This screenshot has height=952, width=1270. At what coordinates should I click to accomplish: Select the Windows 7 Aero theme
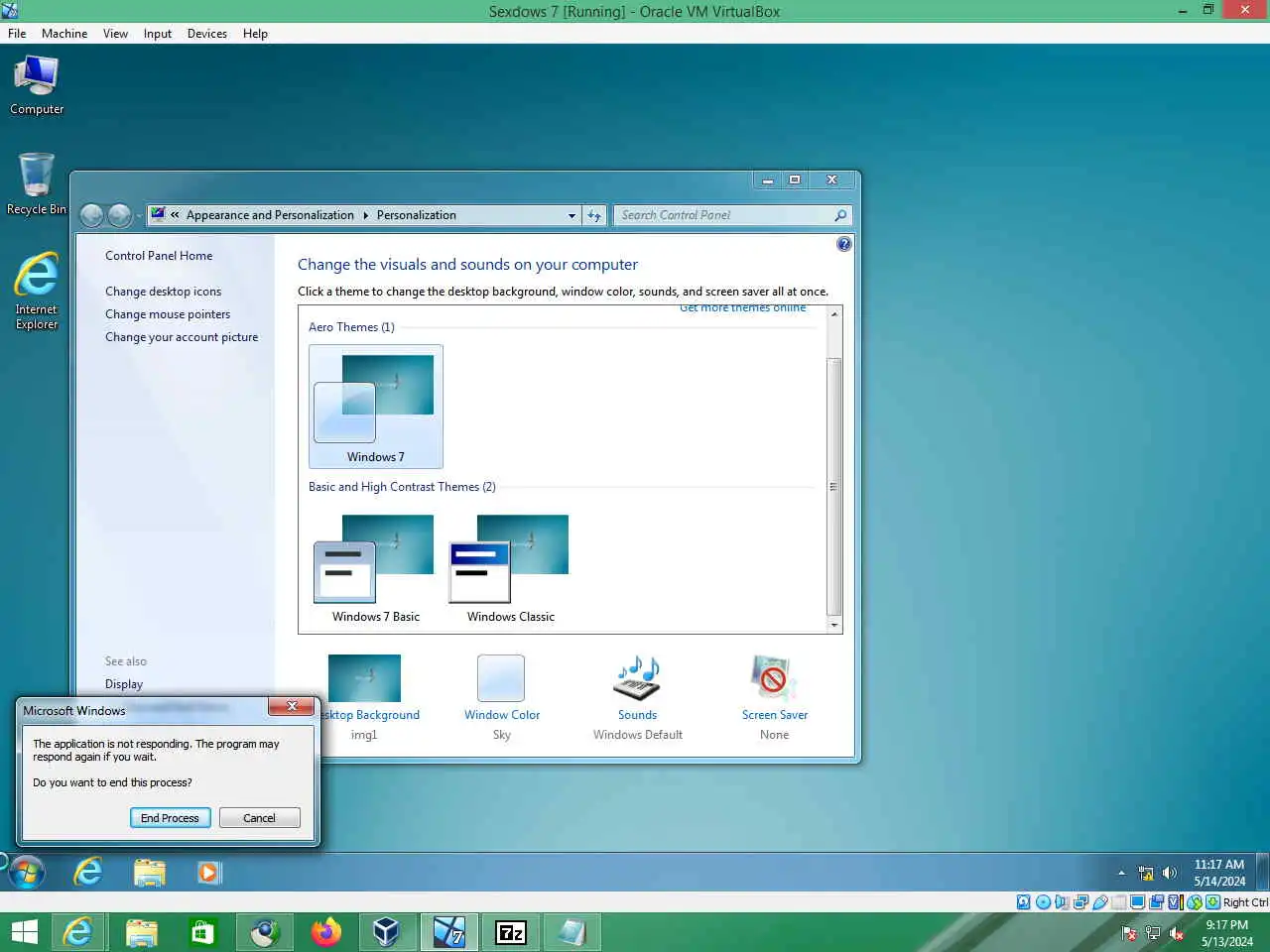pyautogui.click(x=376, y=407)
